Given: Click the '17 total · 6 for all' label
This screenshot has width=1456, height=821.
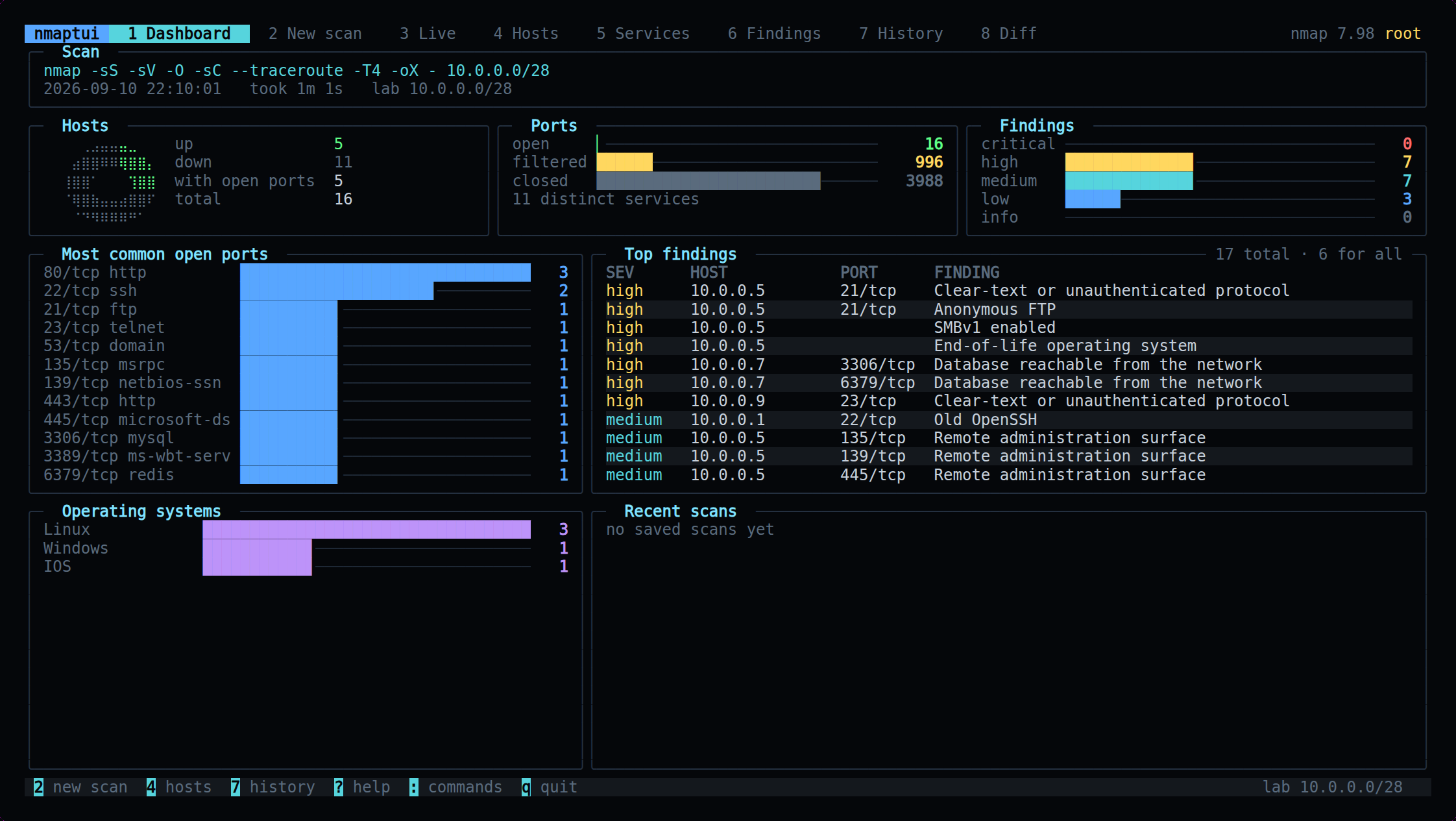Looking at the screenshot, I should click(x=1309, y=254).
